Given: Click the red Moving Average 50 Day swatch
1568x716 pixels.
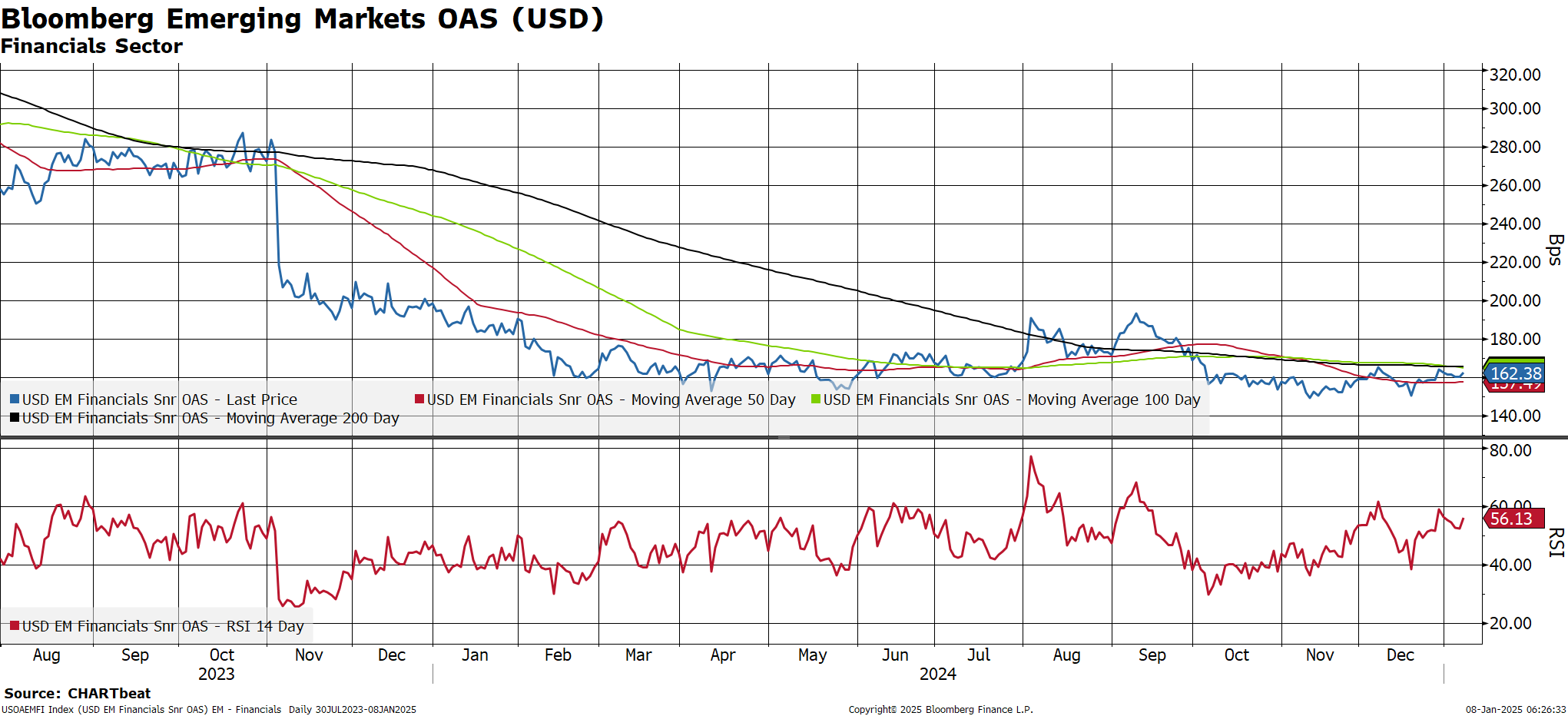Looking at the screenshot, I should pos(419,399).
